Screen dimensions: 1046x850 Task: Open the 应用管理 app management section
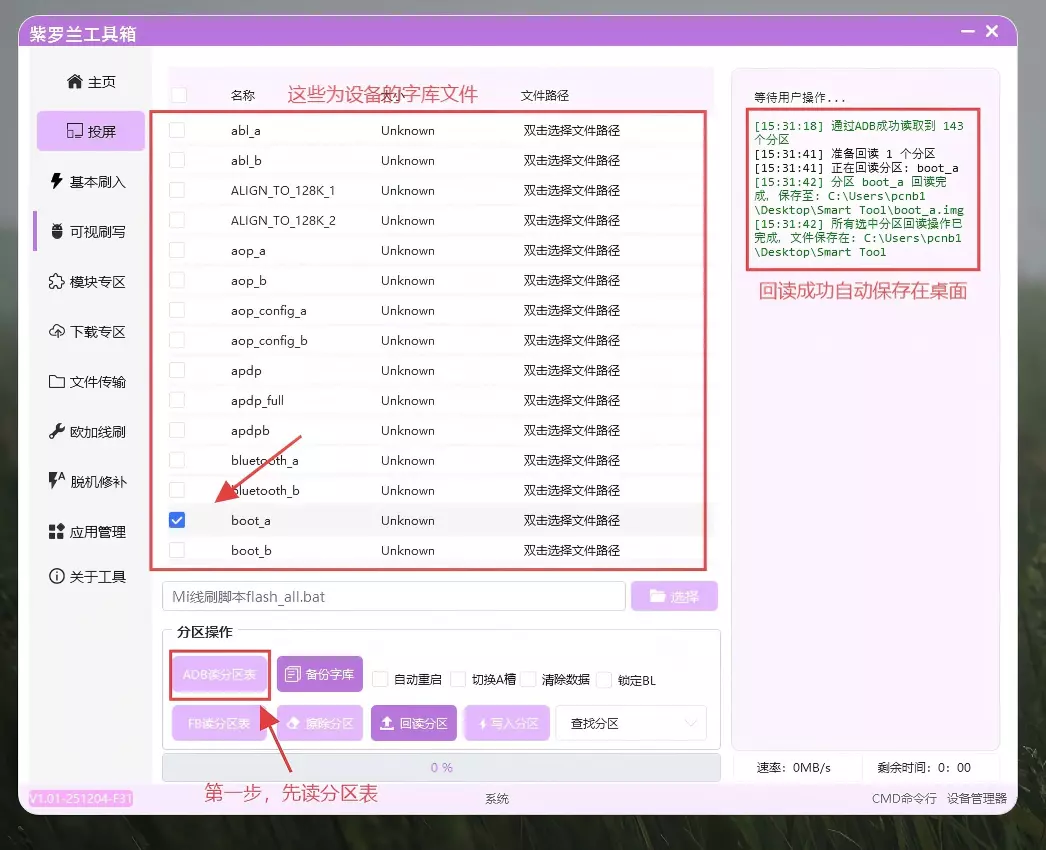(x=88, y=530)
